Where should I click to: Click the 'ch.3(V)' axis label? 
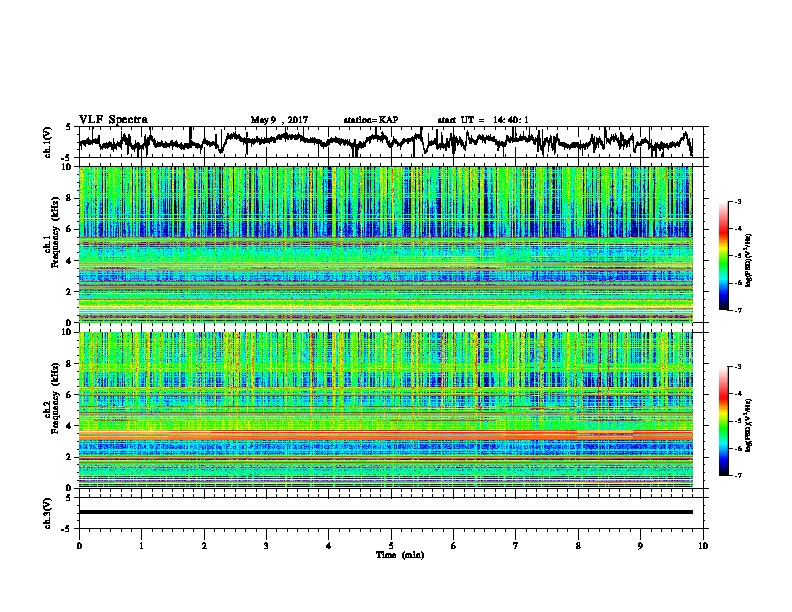(x=47, y=513)
